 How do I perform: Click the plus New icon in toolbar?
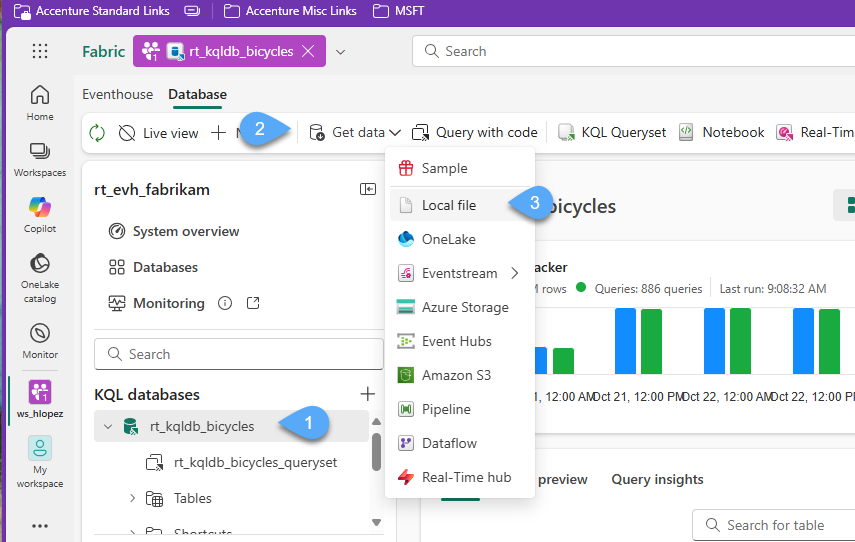(218, 133)
